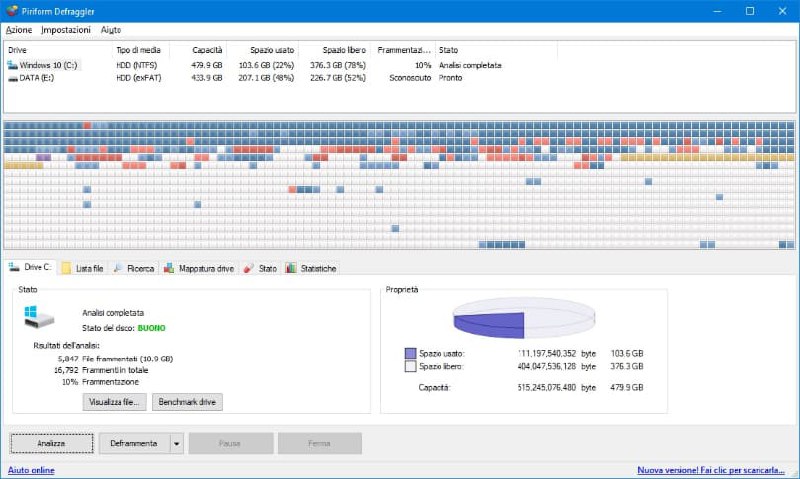Click the Analizza button
The width and height of the screenshot is (800, 479).
pyautogui.click(x=52, y=443)
